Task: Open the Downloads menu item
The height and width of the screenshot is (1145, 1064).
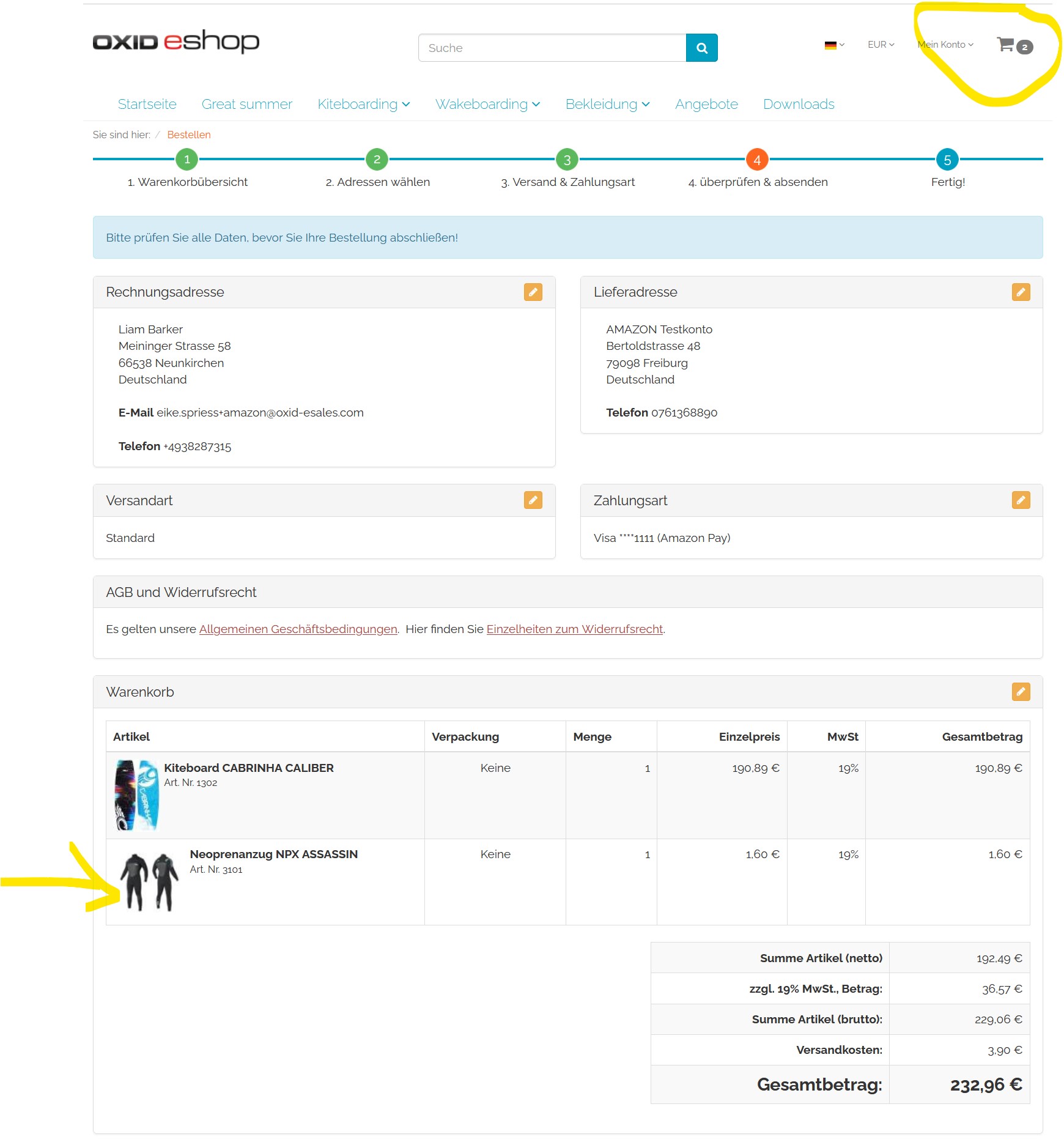Action: (x=799, y=105)
